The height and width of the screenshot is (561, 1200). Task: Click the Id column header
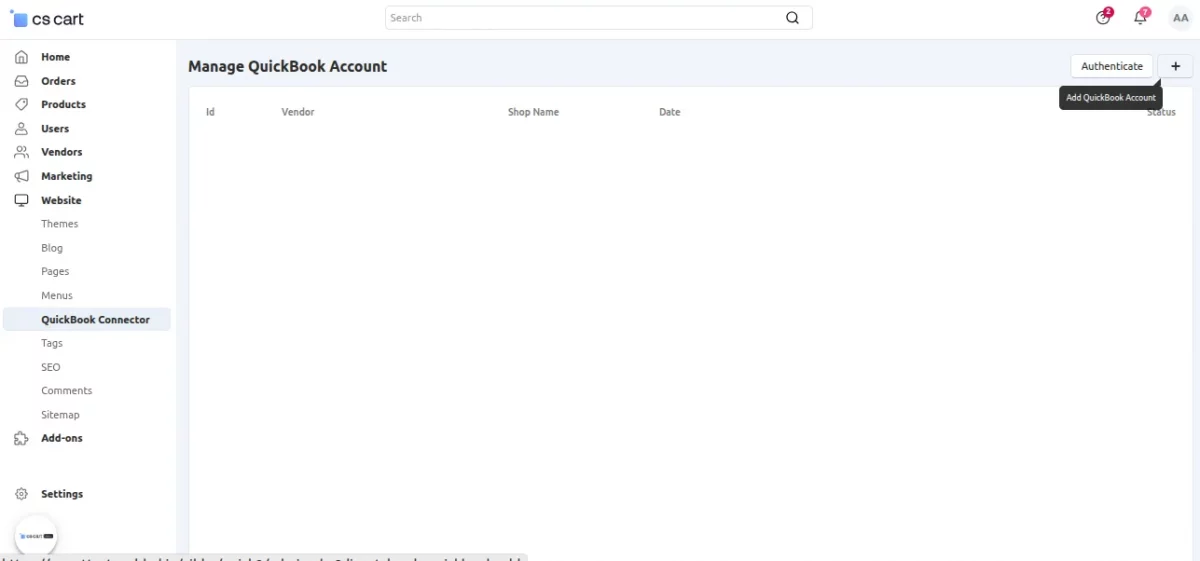[210, 112]
